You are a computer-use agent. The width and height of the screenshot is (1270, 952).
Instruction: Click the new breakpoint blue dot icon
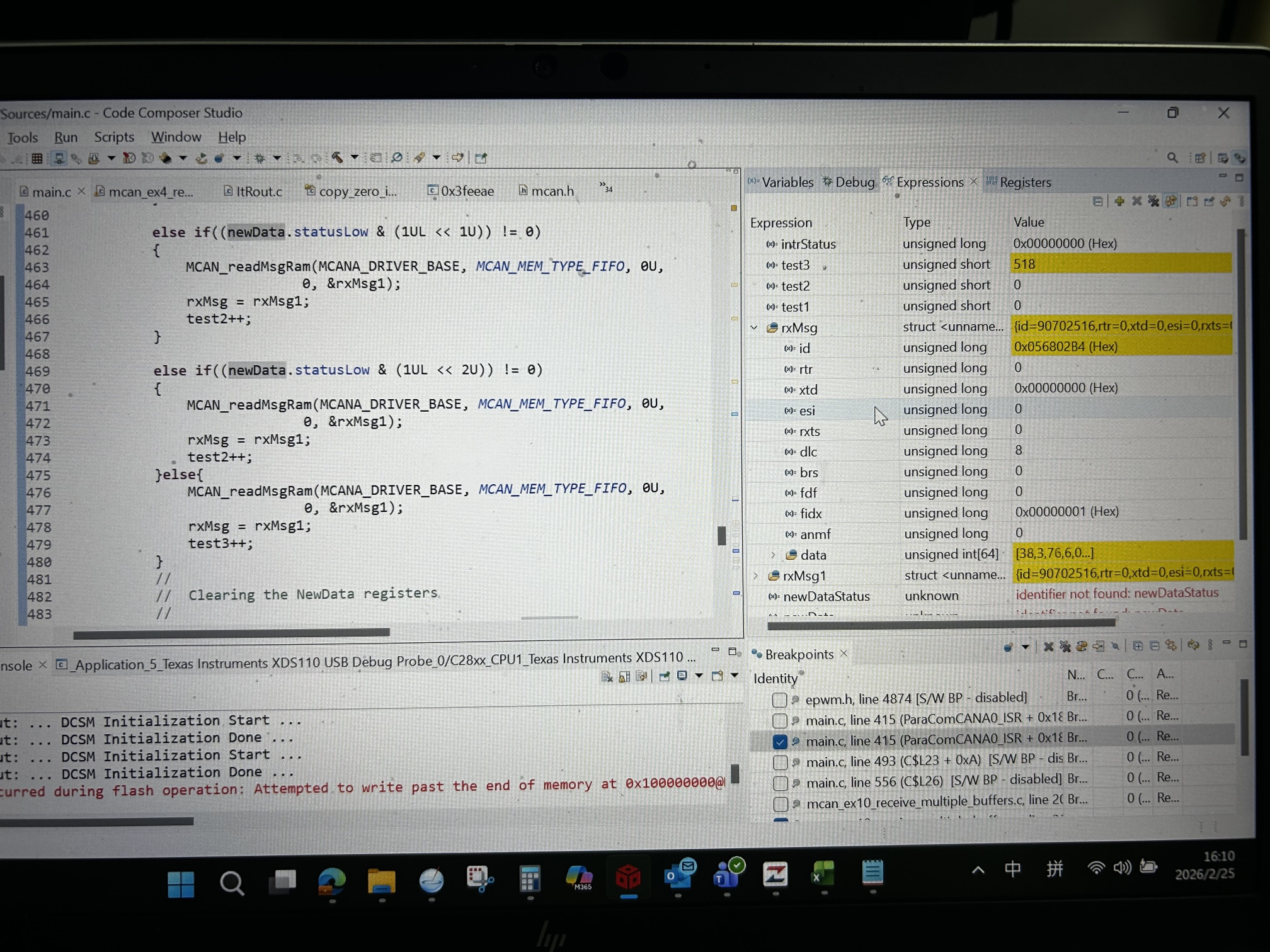(x=1008, y=647)
